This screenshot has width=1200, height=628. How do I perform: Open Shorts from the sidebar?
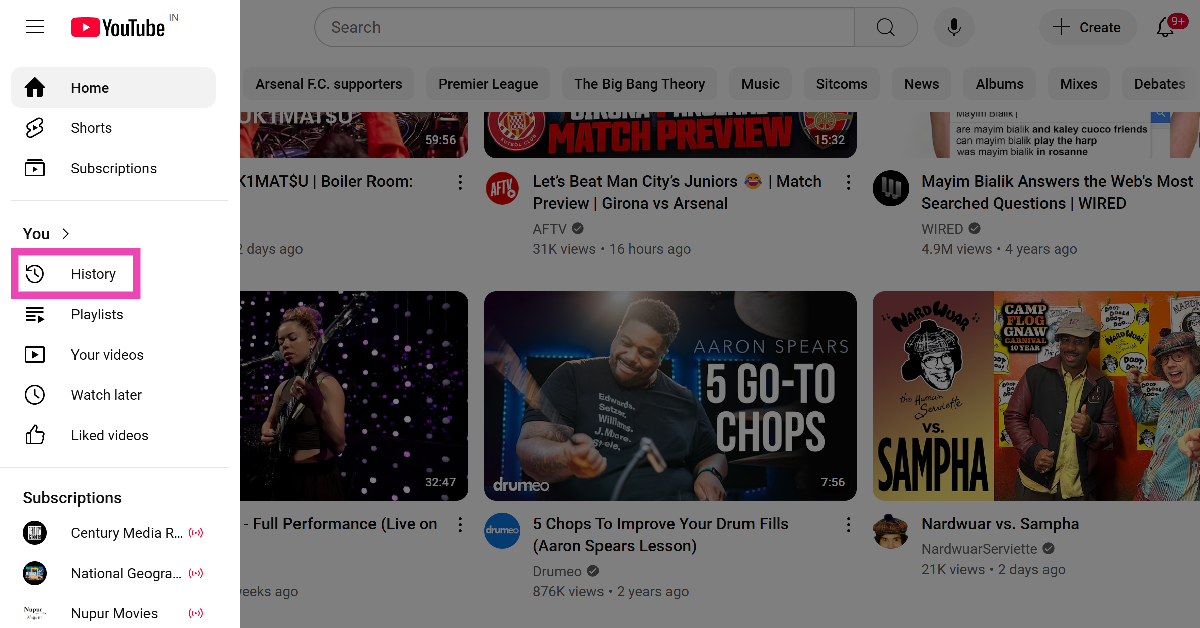tap(91, 128)
